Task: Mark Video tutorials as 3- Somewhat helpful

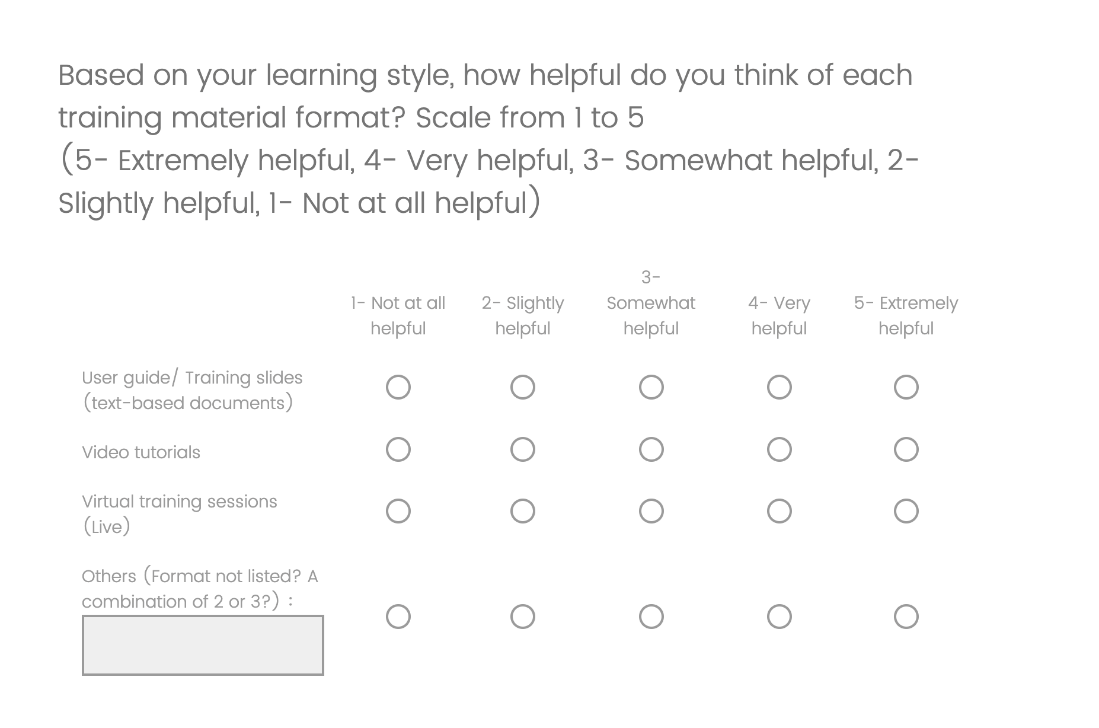Action: pos(651,450)
